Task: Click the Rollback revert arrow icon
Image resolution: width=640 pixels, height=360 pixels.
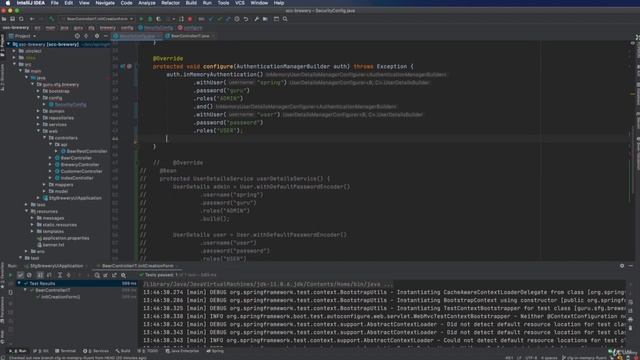Action: pos(246,19)
